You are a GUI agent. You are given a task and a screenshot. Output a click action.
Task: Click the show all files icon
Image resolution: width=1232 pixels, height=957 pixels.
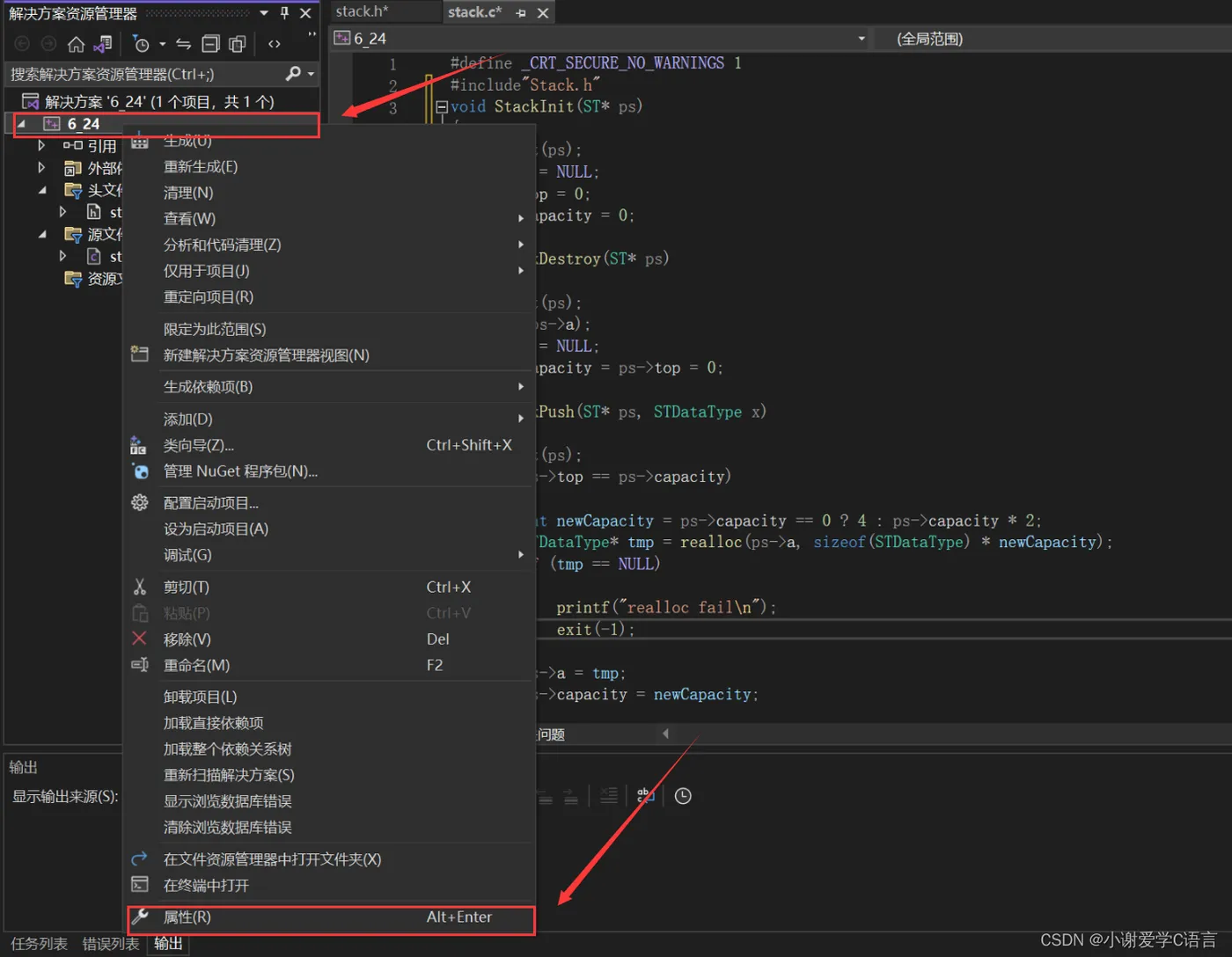[237, 44]
